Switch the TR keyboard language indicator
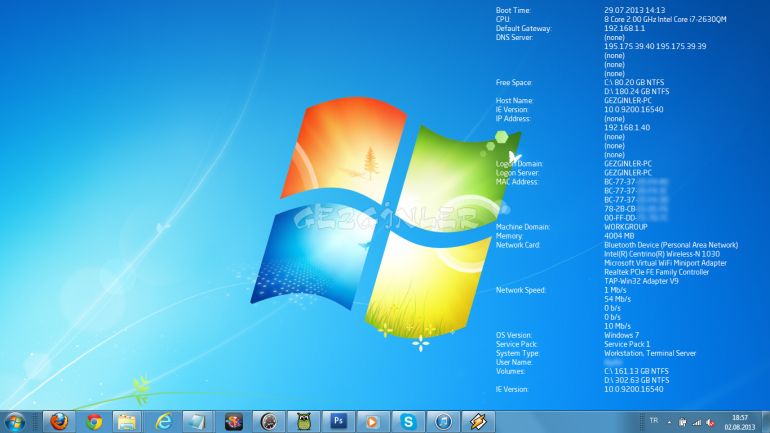 click(x=654, y=421)
